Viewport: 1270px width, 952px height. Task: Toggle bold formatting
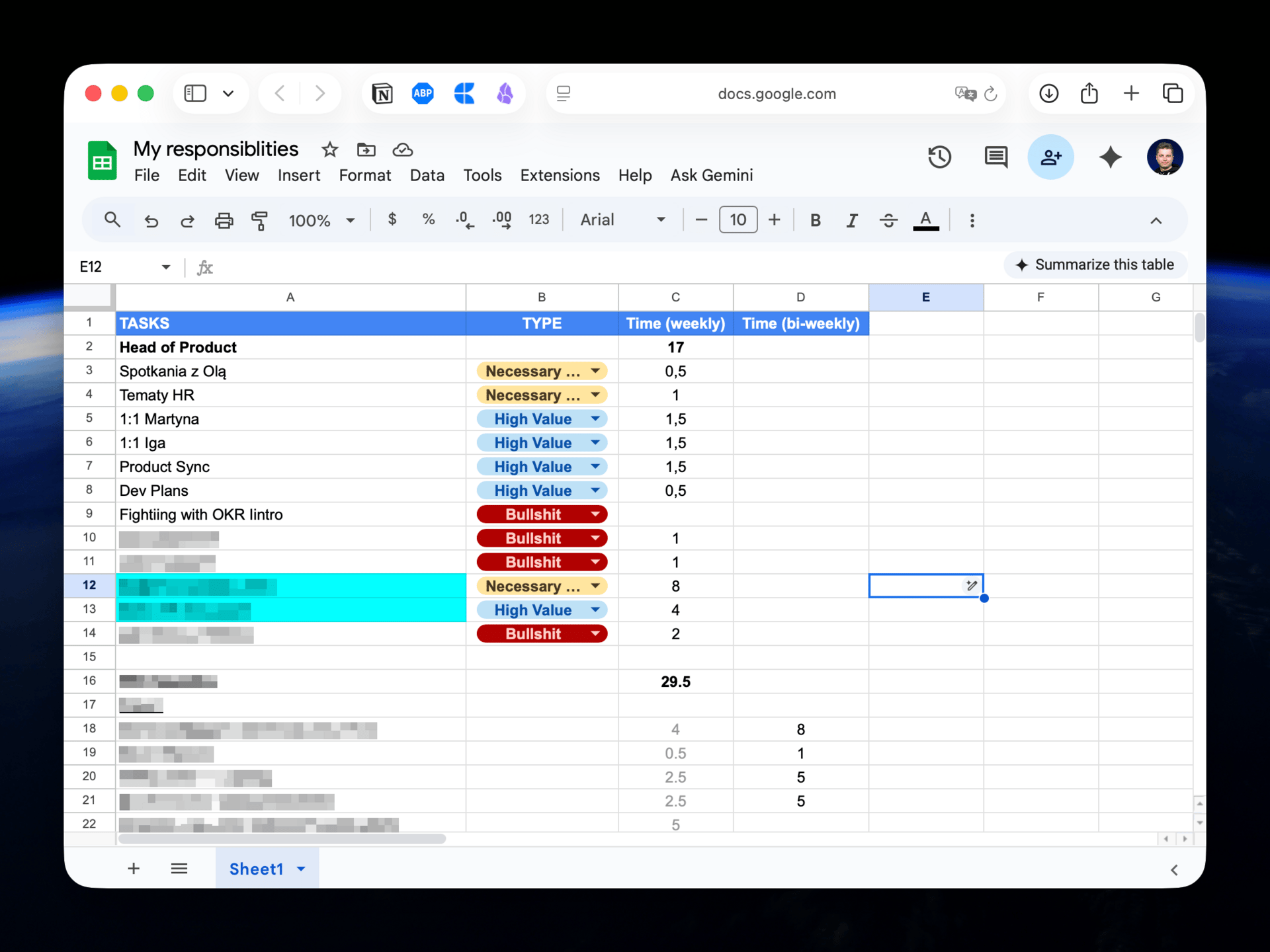coord(816,220)
